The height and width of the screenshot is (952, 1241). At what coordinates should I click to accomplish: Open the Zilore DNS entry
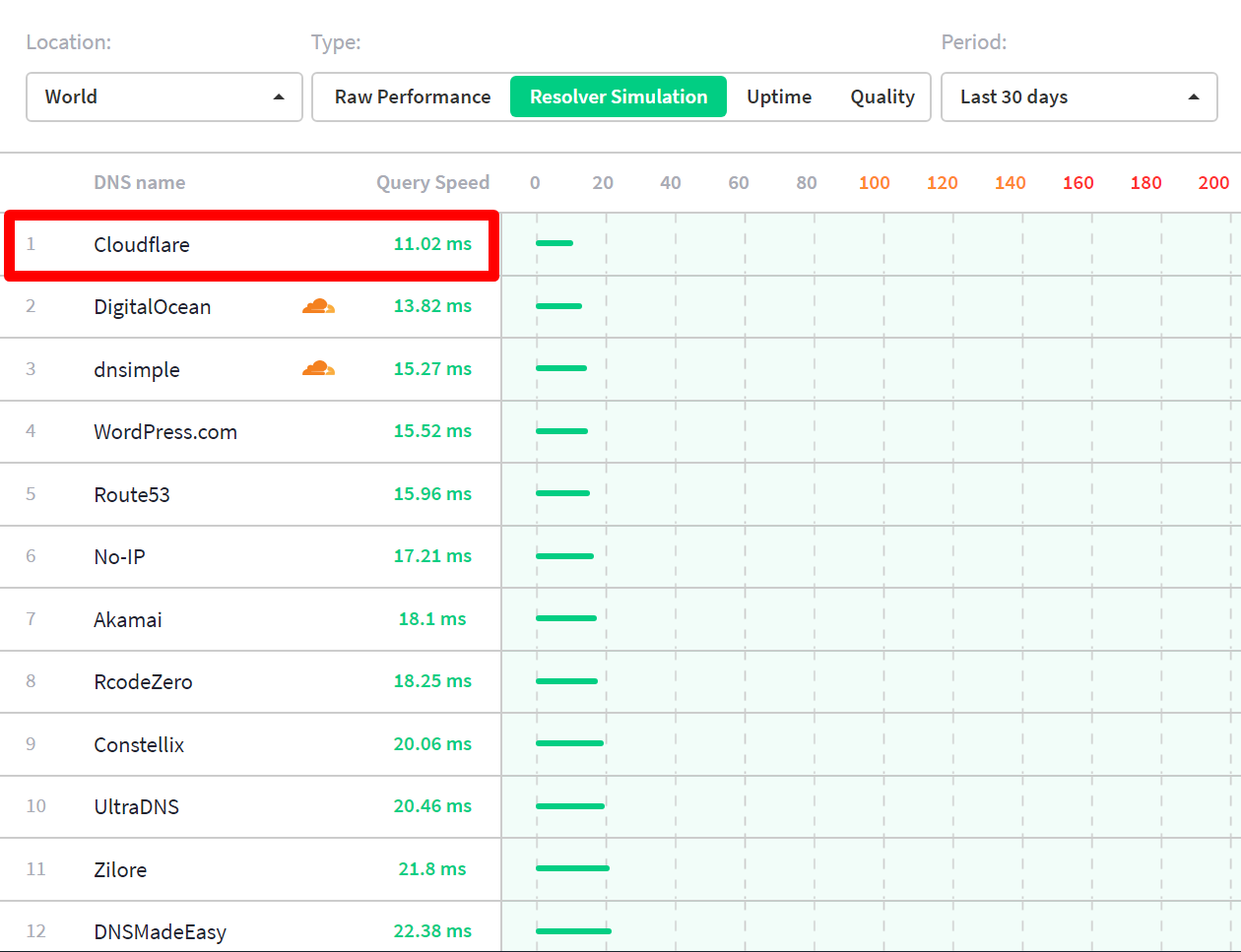[120, 869]
